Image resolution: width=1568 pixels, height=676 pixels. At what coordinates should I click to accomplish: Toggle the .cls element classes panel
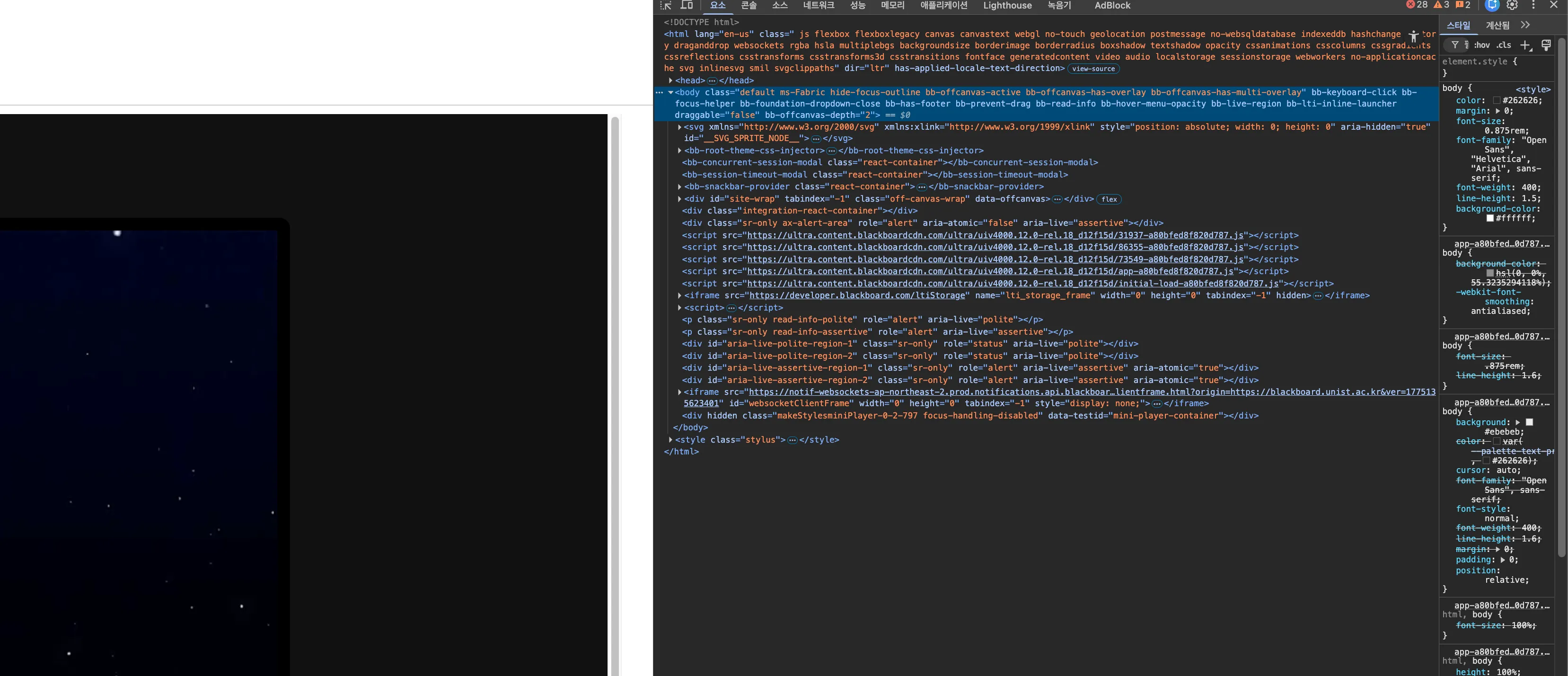1504,45
